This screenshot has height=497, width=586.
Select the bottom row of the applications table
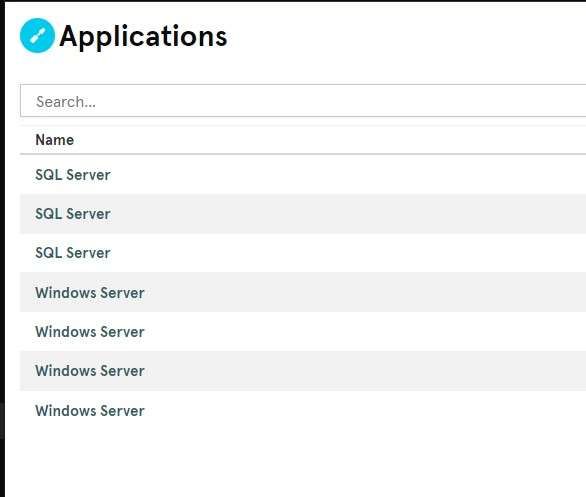coord(303,410)
